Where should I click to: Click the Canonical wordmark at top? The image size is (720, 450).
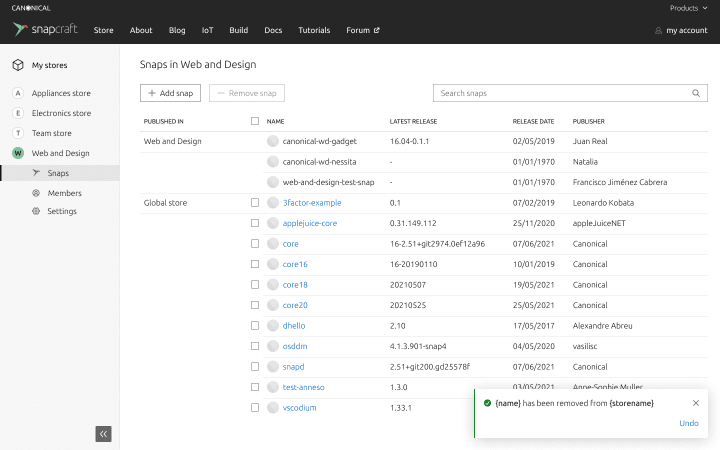coord(31,8)
